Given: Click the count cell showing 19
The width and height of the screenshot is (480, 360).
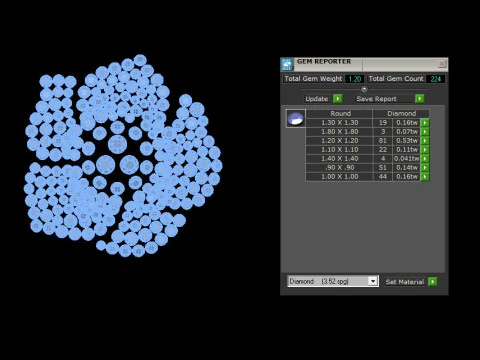Looking at the screenshot, I should pos(383,123).
